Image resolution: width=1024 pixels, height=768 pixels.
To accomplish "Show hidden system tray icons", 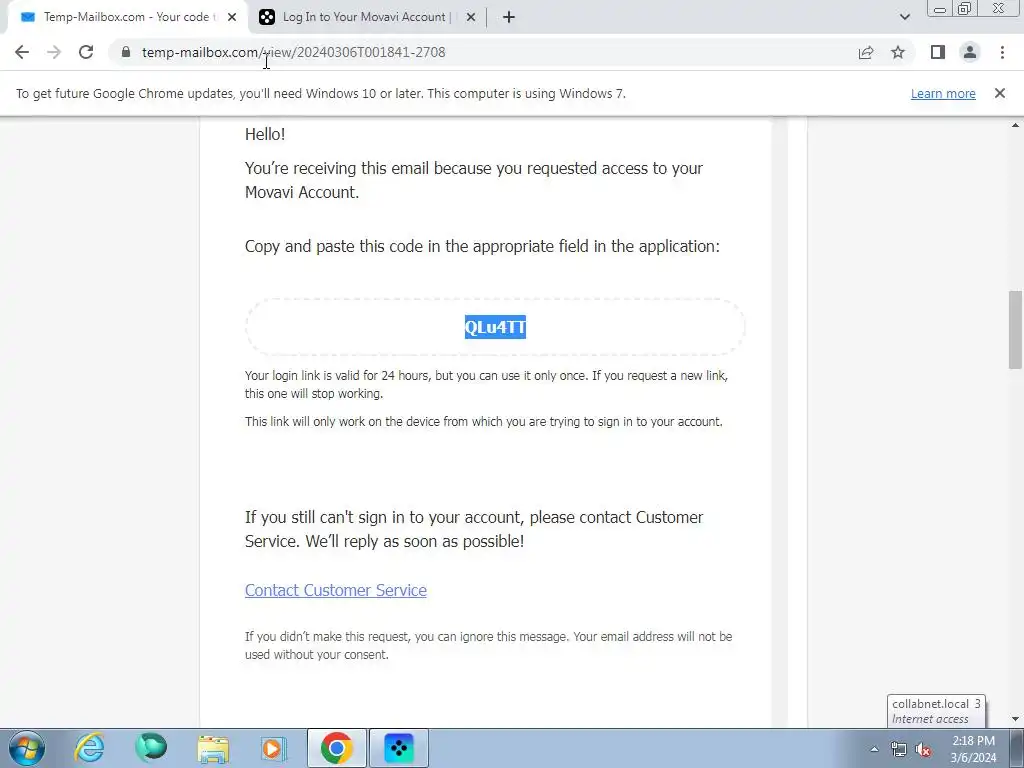I will coord(874,749).
